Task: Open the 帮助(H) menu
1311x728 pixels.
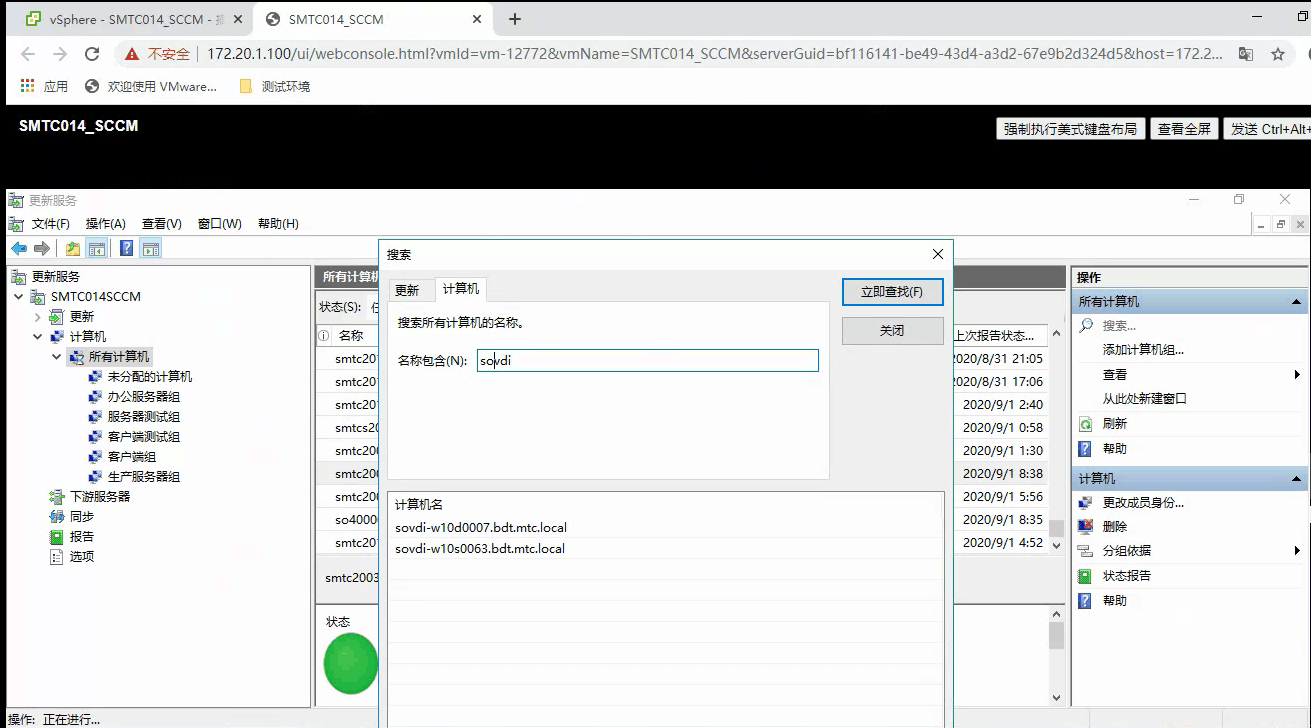Action: 278,223
